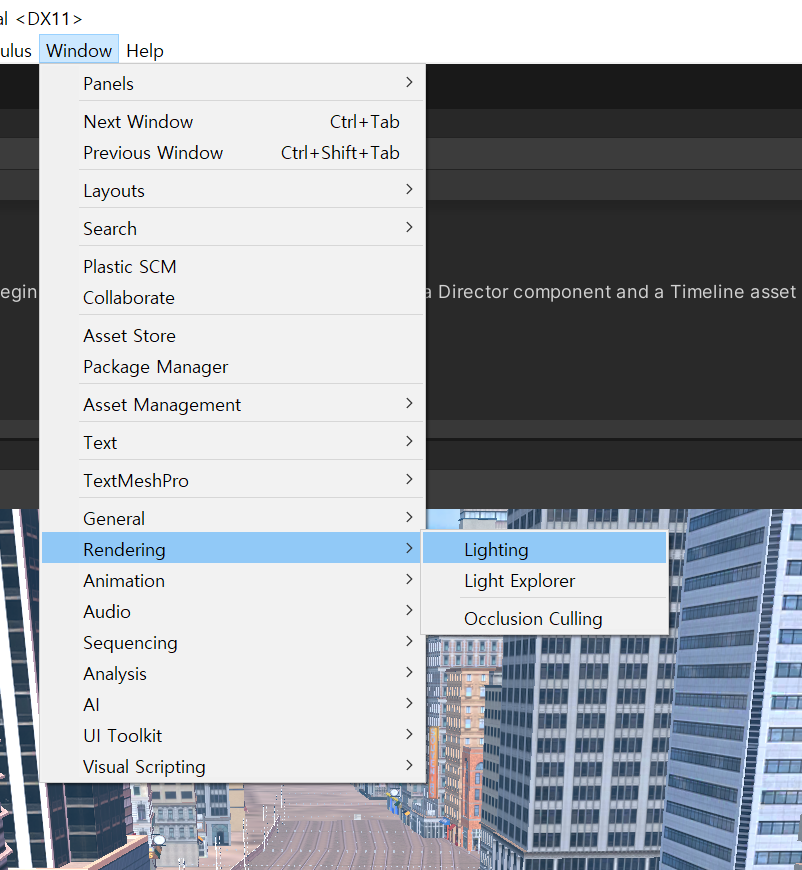Image resolution: width=802 pixels, height=870 pixels.
Task: Expand the Sequencing submenu
Action: click(x=233, y=643)
